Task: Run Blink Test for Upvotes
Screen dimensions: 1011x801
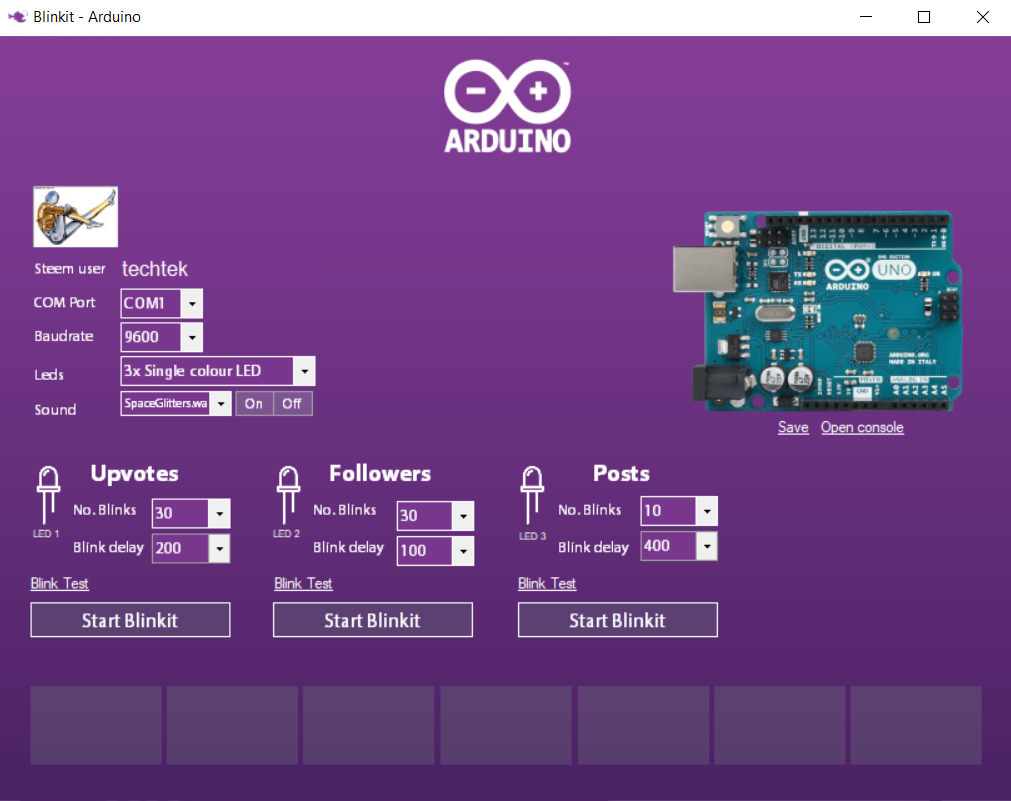Action: [x=59, y=584]
